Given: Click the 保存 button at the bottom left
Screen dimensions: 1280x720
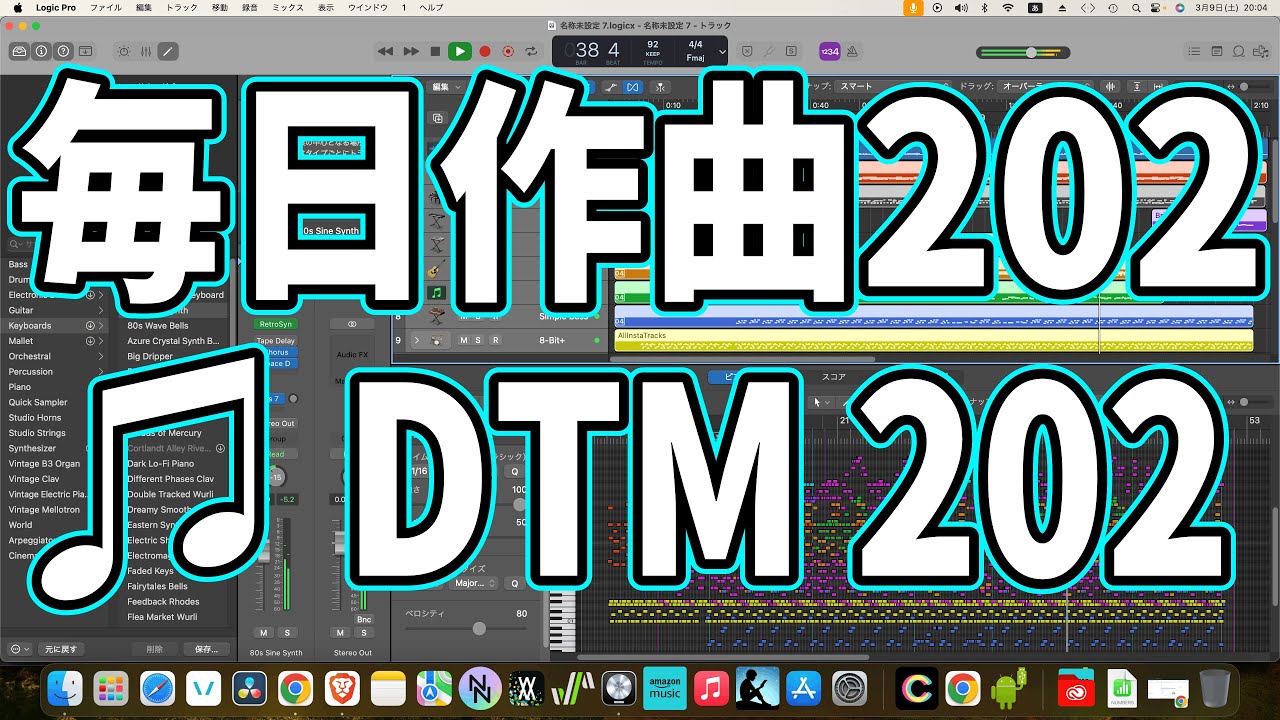Looking at the screenshot, I should [207, 648].
